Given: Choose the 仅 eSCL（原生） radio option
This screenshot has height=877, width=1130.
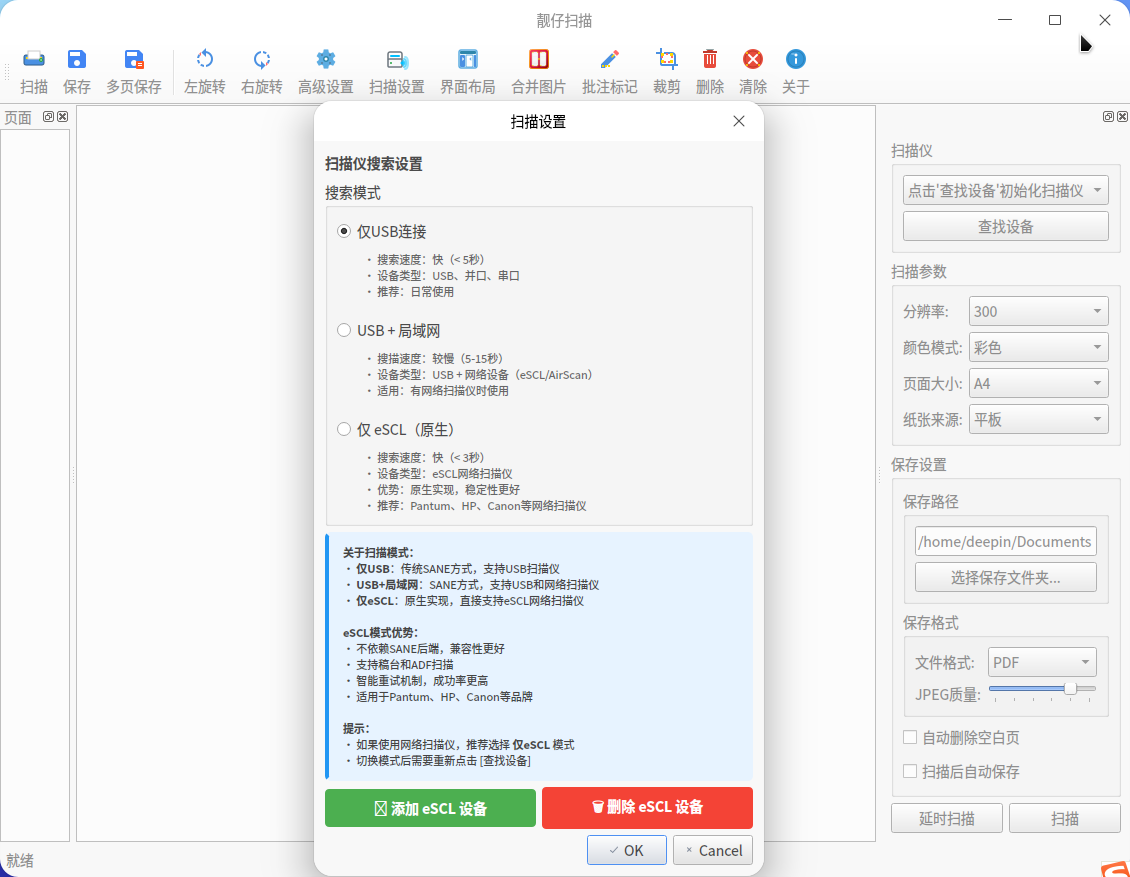Looking at the screenshot, I should tap(344, 429).
